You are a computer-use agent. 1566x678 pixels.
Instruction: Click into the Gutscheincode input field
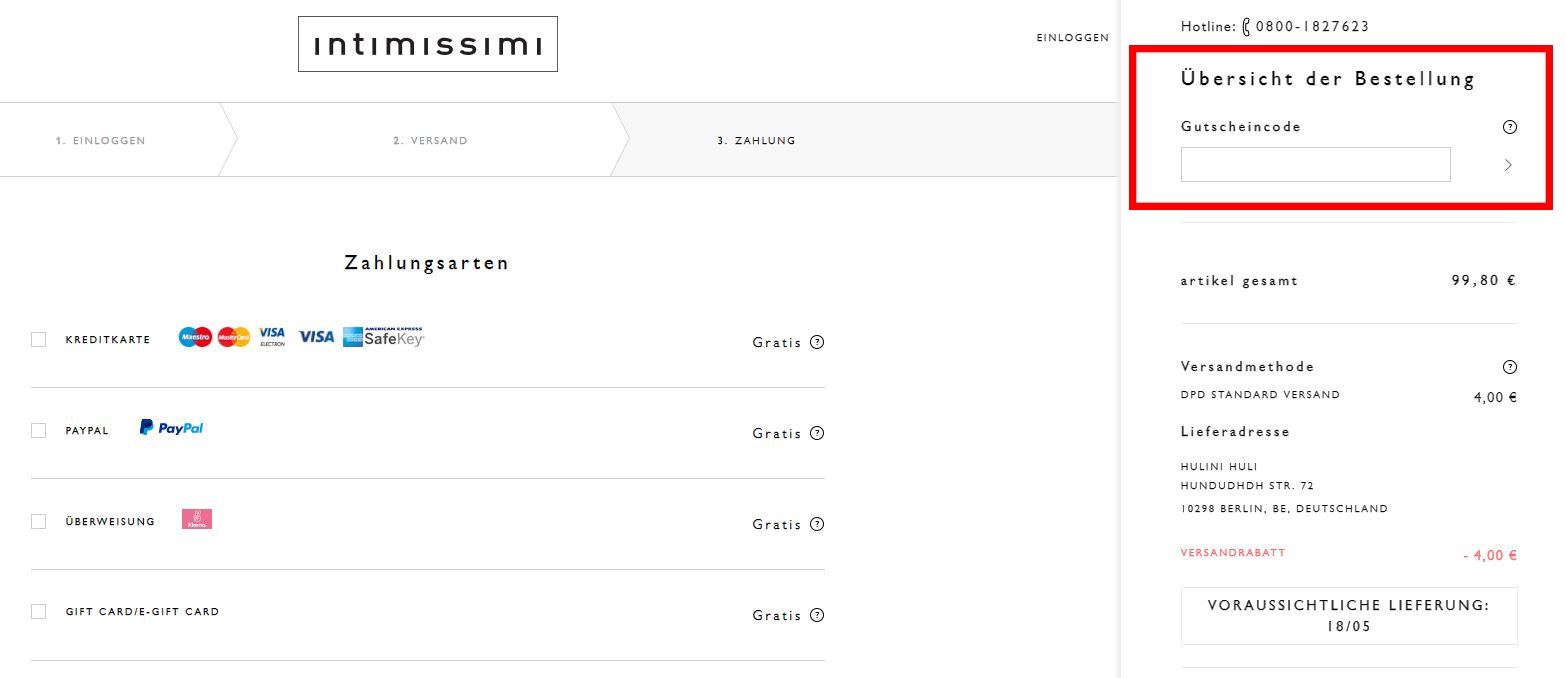[1315, 165]
